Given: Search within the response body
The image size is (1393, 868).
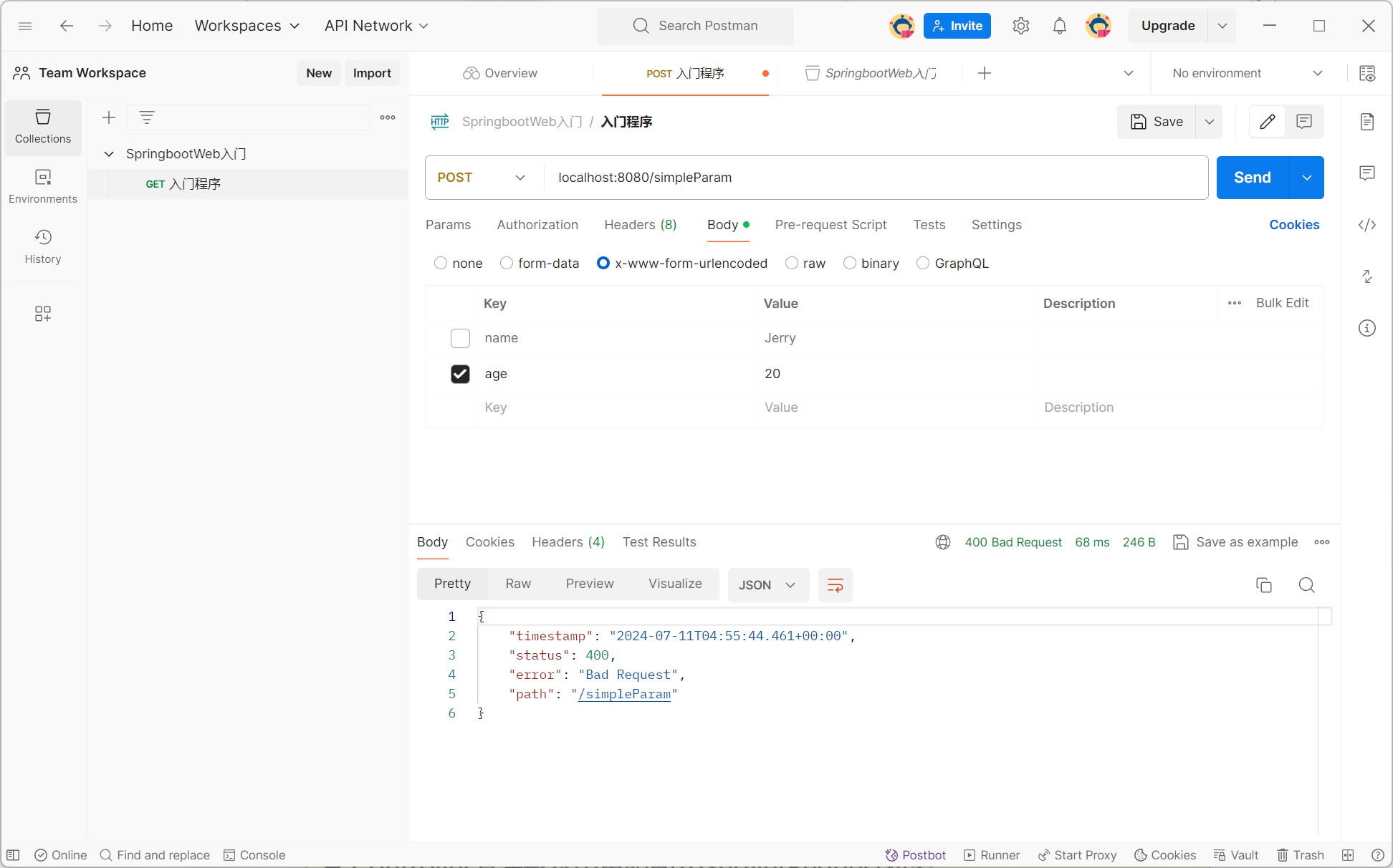Looking at the screenshot, I should pyautogui.click(x=1307, y=585).
